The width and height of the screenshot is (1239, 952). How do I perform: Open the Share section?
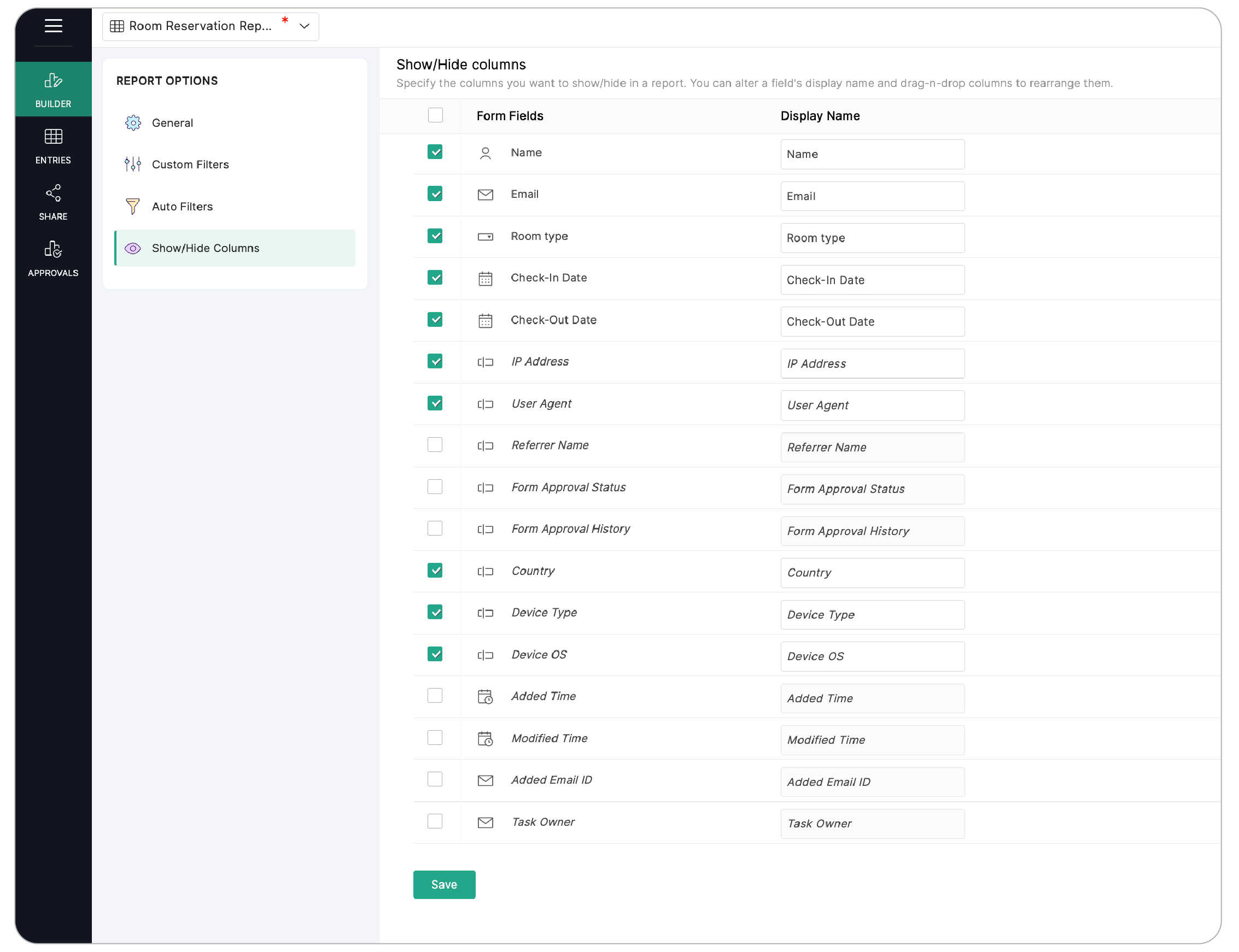click(53, 202)
